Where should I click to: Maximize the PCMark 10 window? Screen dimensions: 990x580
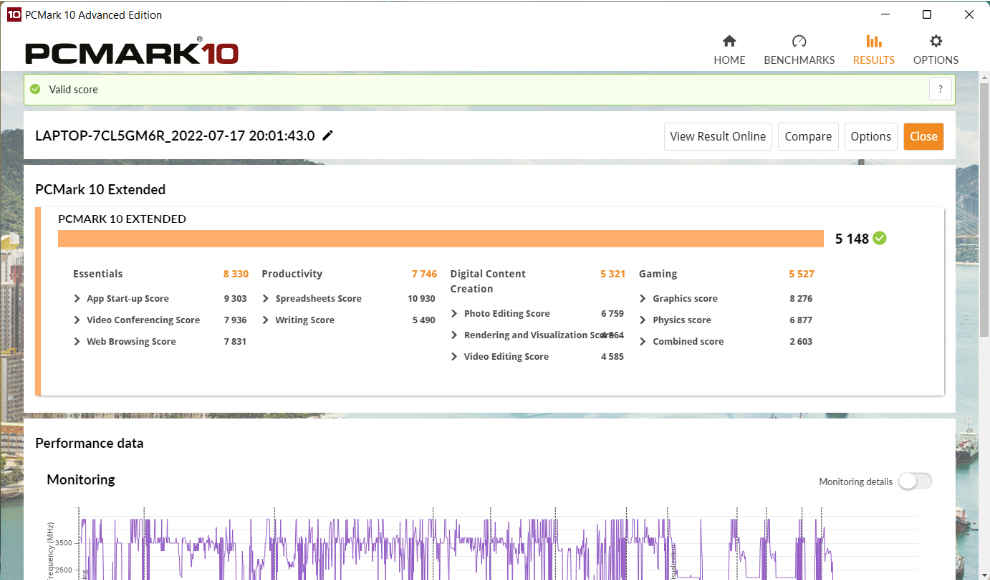[x=927, y=15]
